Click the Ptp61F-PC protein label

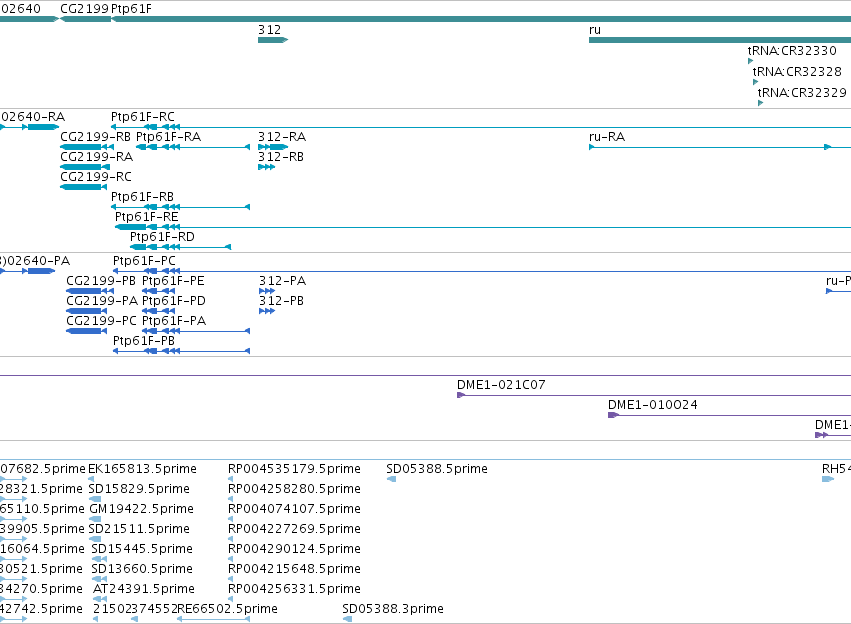click(144, 261)
